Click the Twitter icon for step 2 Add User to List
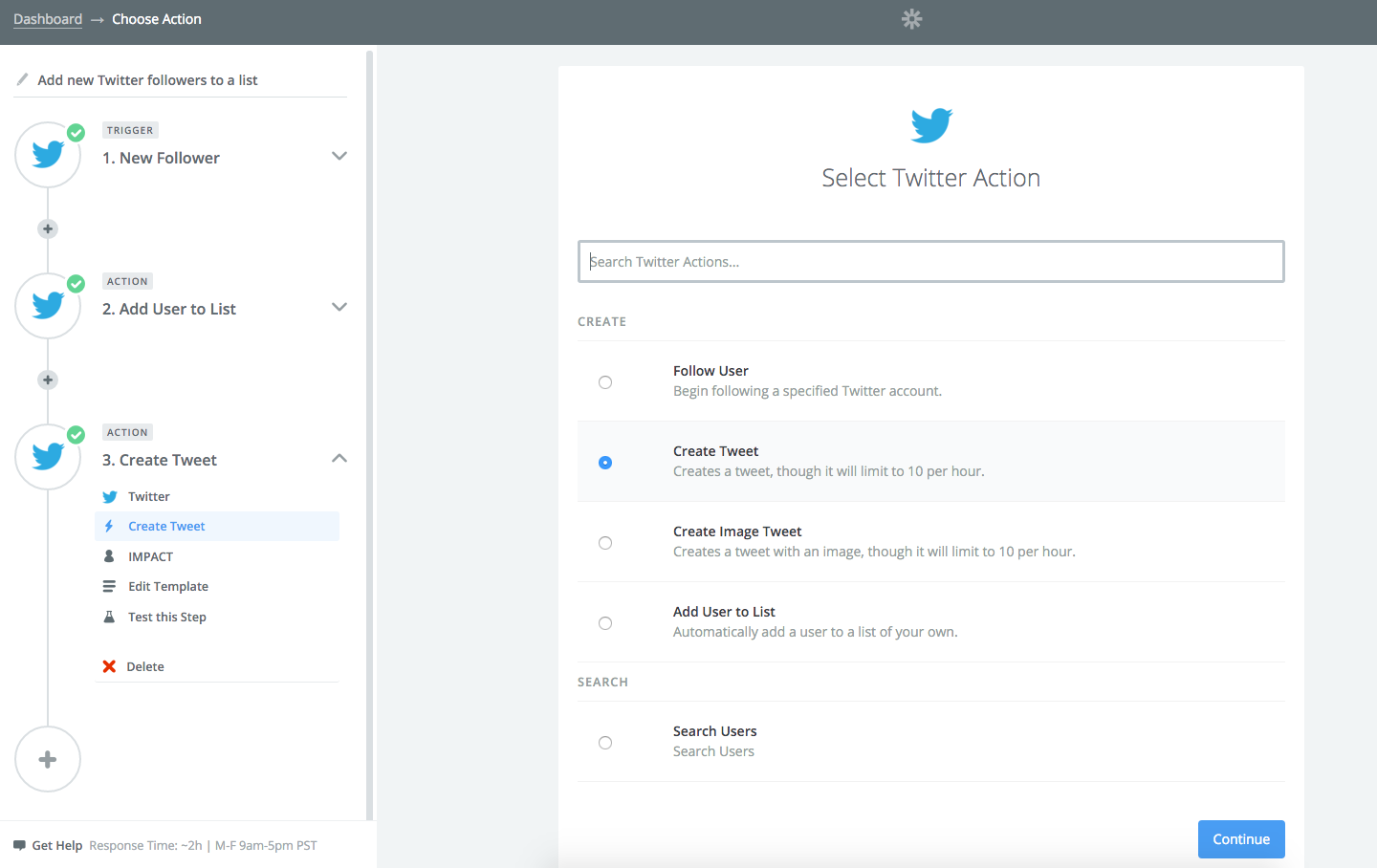 coord(48,305)
